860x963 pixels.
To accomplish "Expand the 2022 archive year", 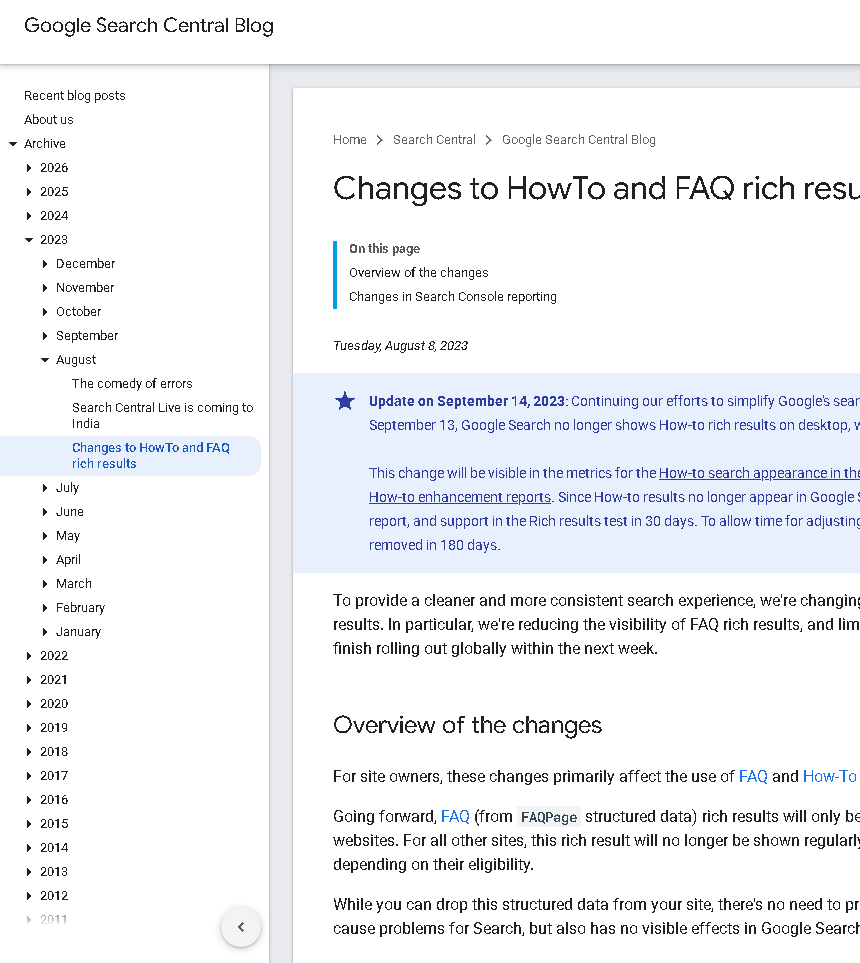I will coord(29,655).
